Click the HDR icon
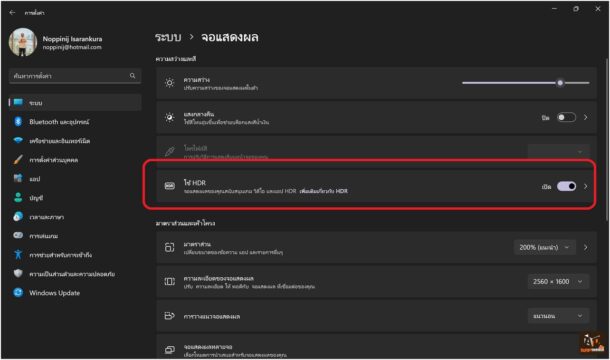Screen dimensions: 610x360 pyautogui.click(x=169, y=186)
